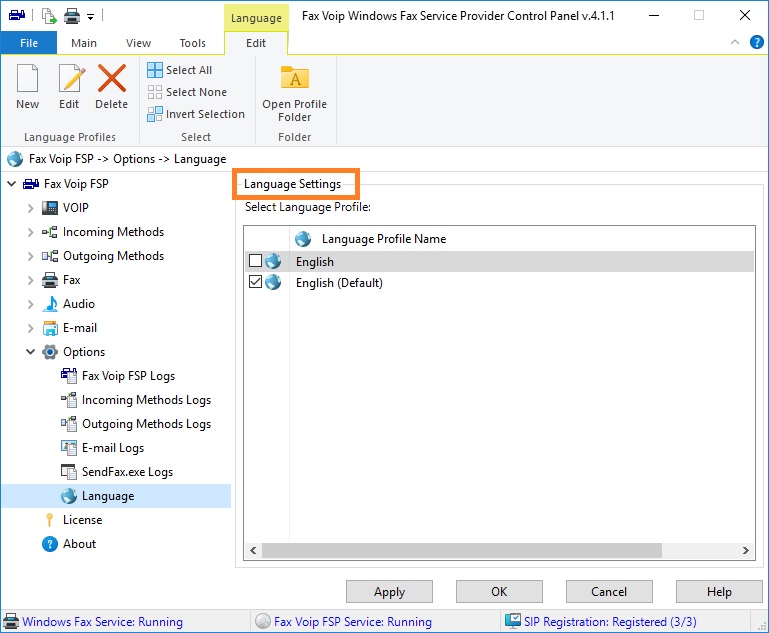Open E-mail Logs icon

[69, 448]
